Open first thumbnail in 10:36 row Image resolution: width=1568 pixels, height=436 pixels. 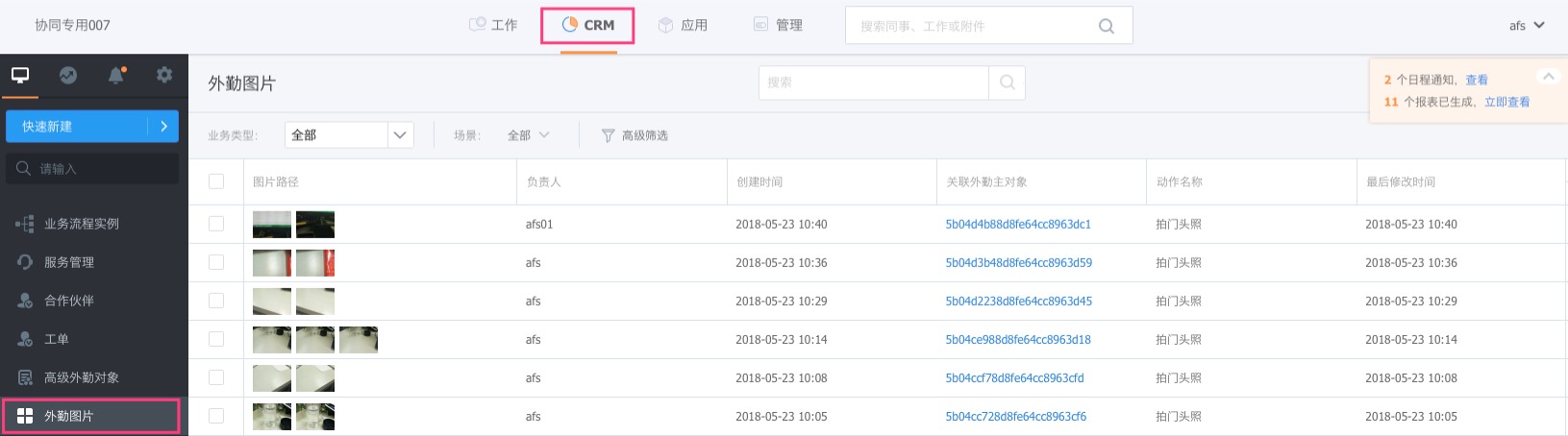click(x=272, y=262)
